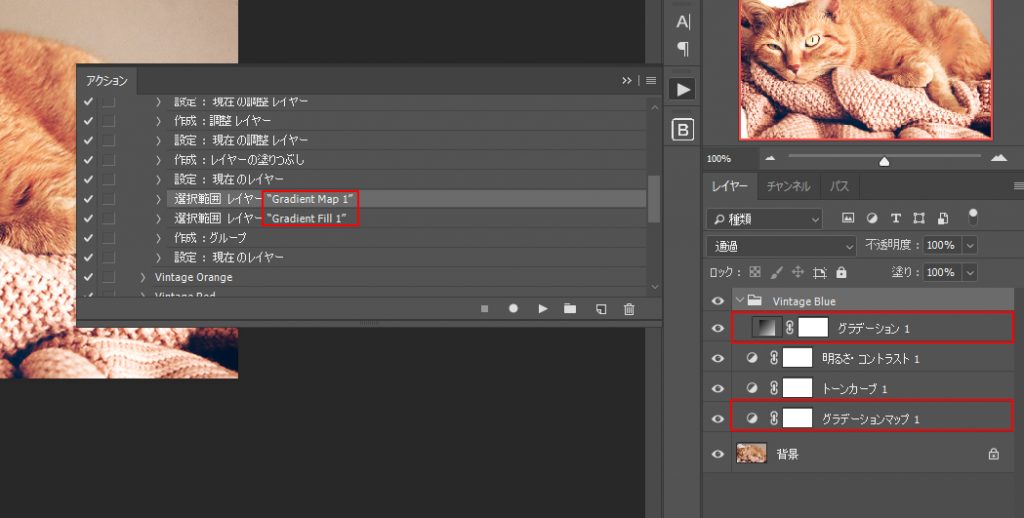
Task: Open the 通過 blend mode dropdown
Action: (781, 246)
